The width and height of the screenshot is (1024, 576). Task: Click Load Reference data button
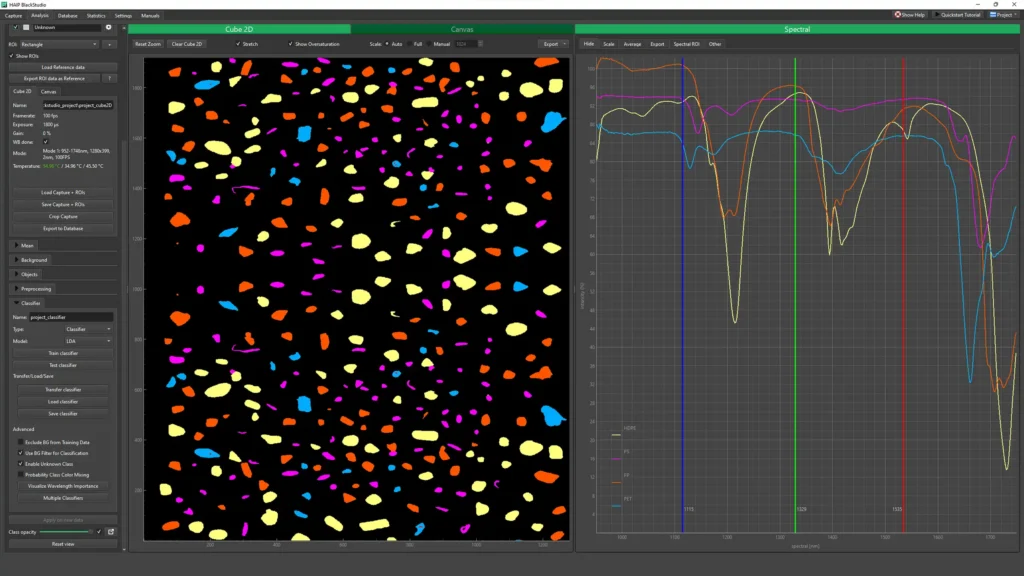pyautogui.click(x=63, y=67)
